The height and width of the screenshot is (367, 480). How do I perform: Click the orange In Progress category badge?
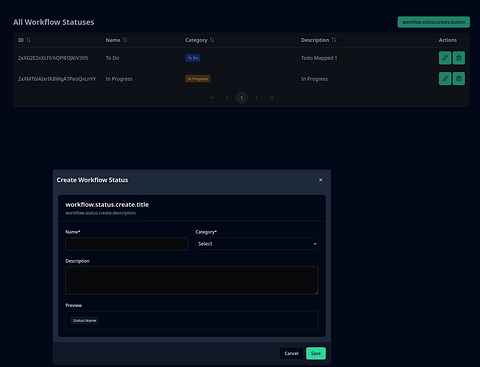click(x=198, y=79)
